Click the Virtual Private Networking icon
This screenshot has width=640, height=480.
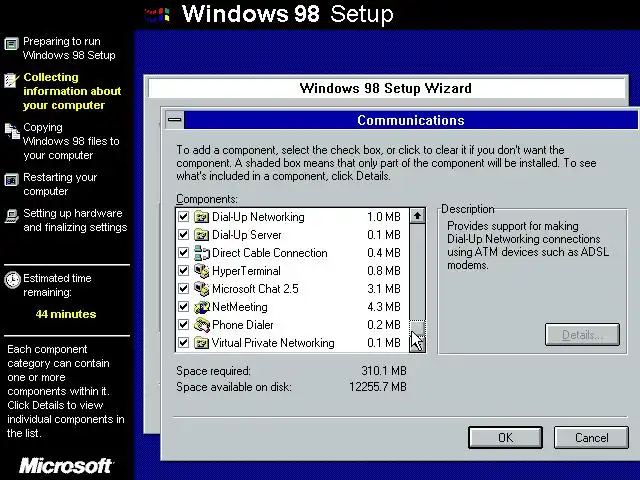coord(201,343)
